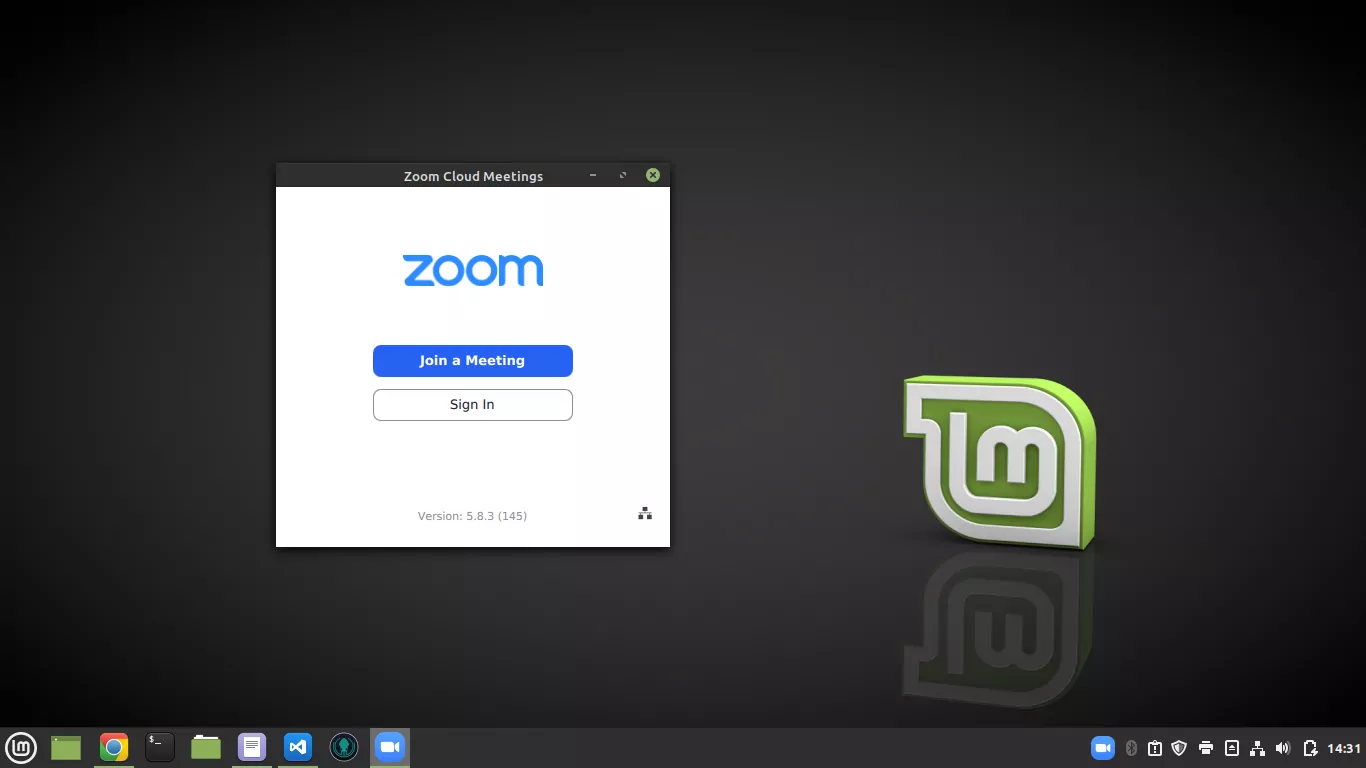Switch to Visual Studio Code in taskbar

click(298, 747)
